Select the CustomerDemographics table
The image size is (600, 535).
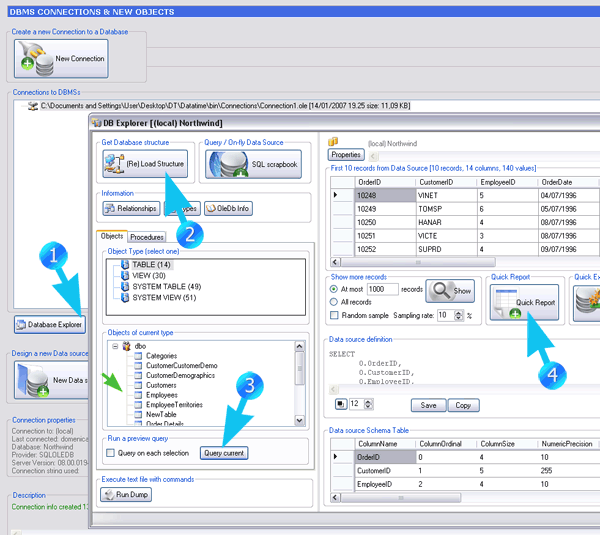(x=180, y=375)
